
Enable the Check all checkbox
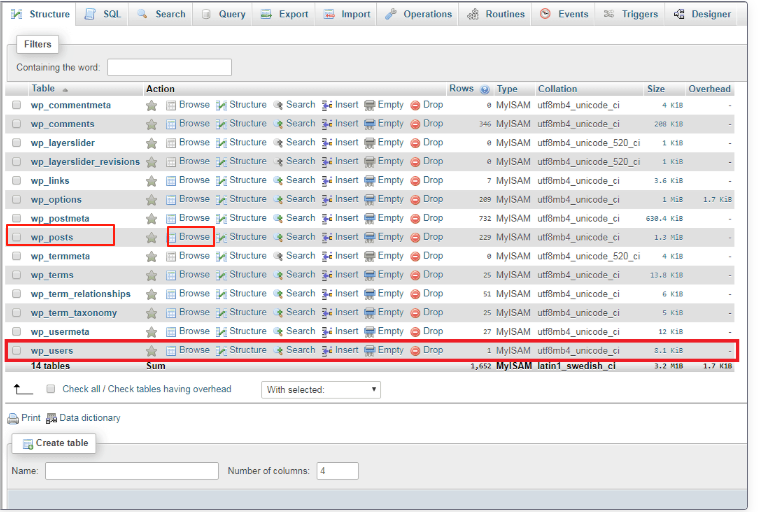tap(51, 389)
